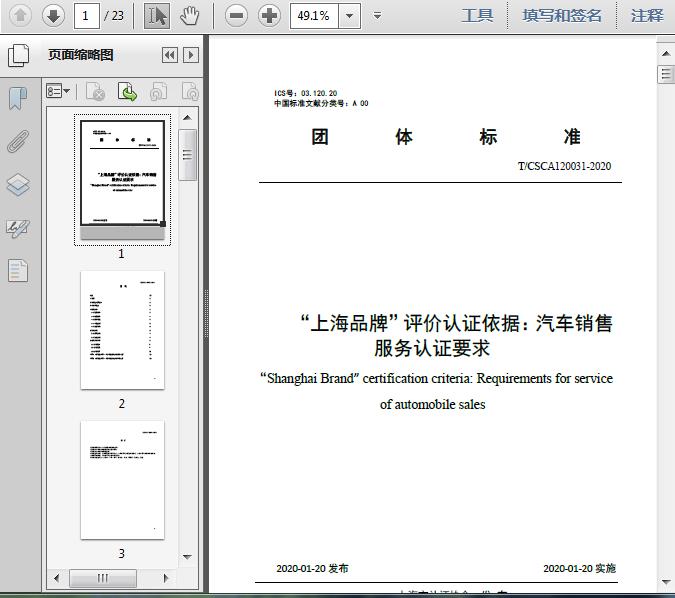Click the 页面缩略图 panel title
The height and width of the screenshot is (598, 675).
[x=81, y=55]
